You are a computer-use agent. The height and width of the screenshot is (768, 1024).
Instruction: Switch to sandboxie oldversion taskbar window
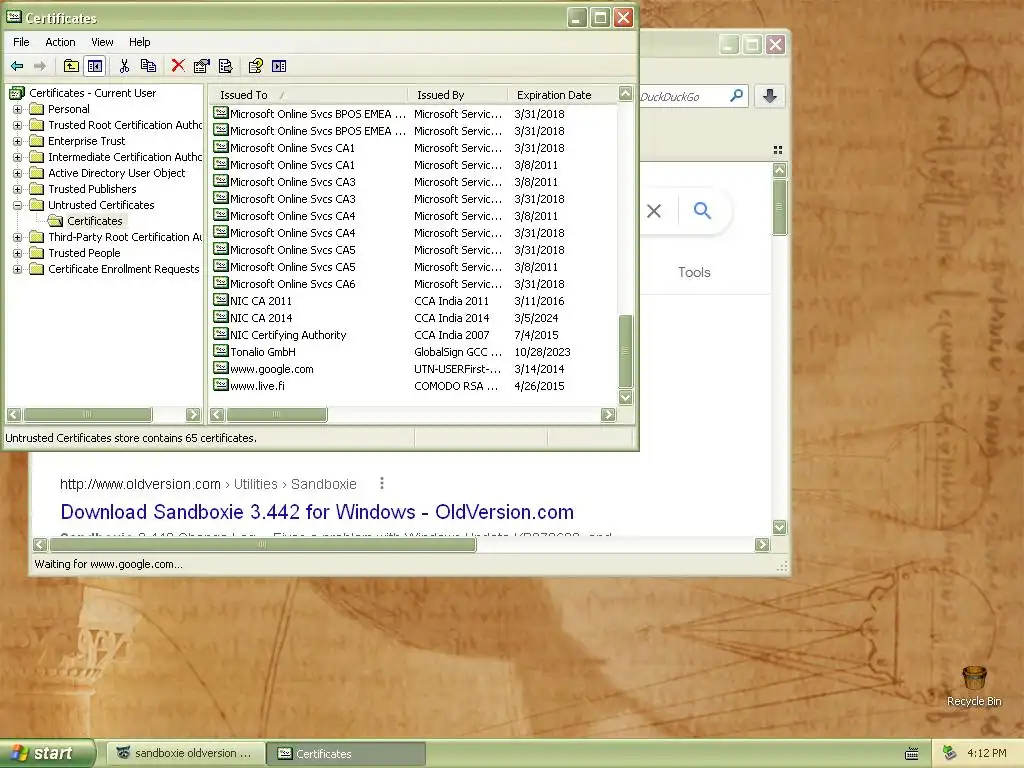[x=185, y=753]
